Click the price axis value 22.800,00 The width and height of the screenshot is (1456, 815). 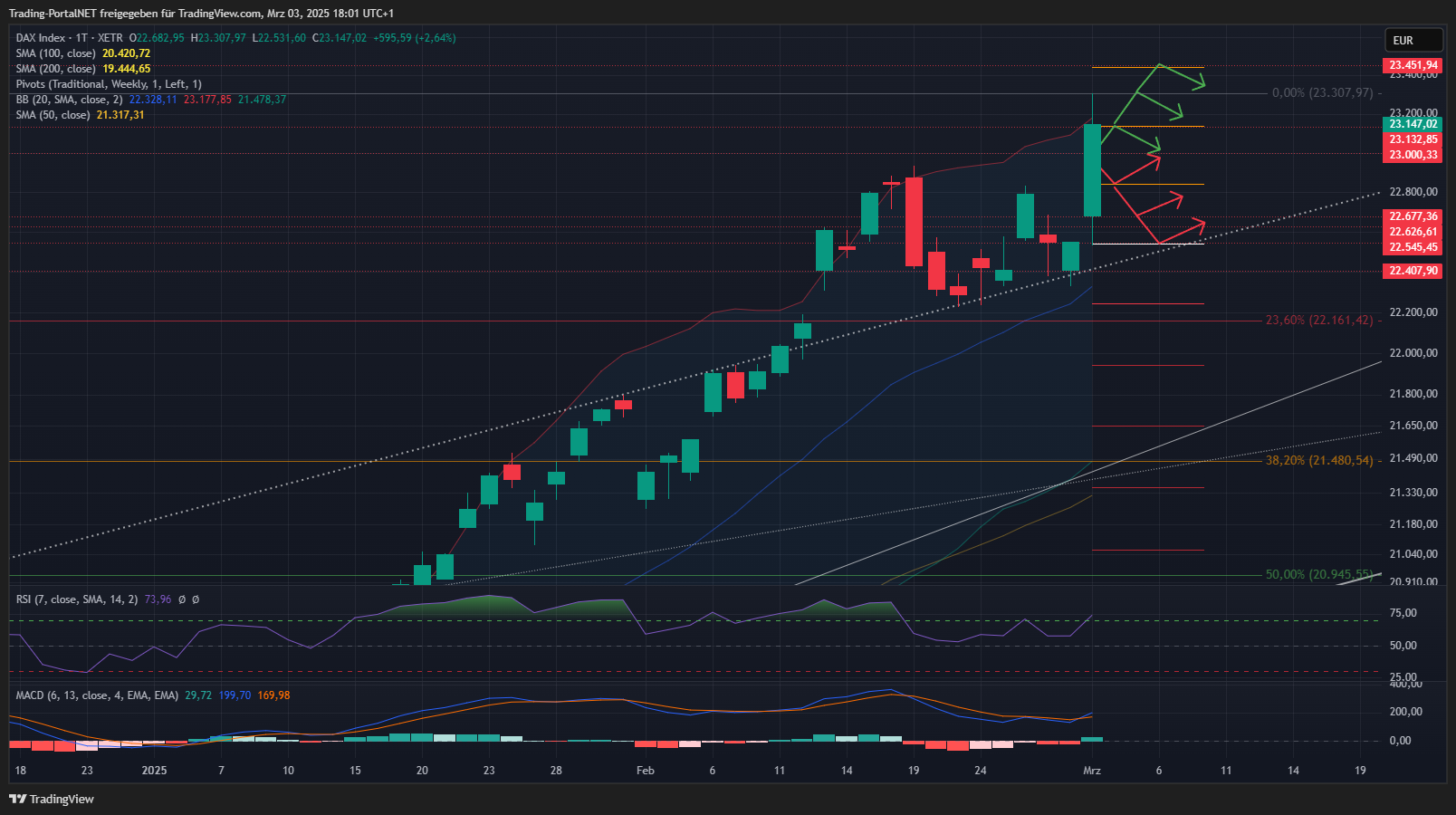point(1413,192)
